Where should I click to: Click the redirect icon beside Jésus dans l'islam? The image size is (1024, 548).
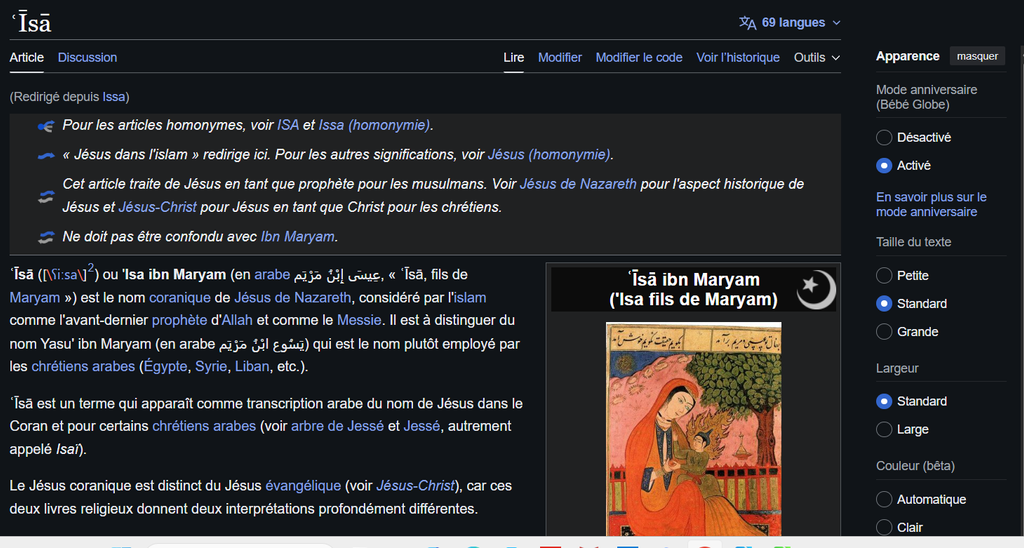tap(46, 155)
